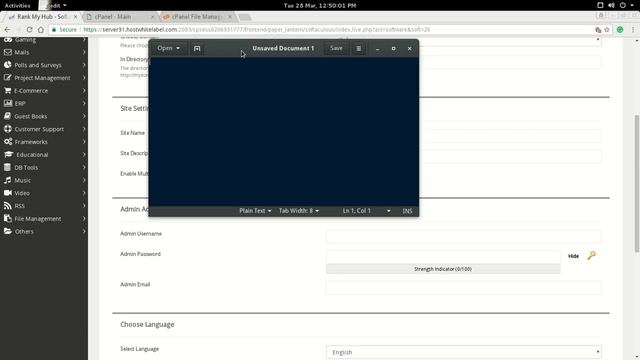640x360 pixels.
Task: Reload the browser page
Action: 29,29
